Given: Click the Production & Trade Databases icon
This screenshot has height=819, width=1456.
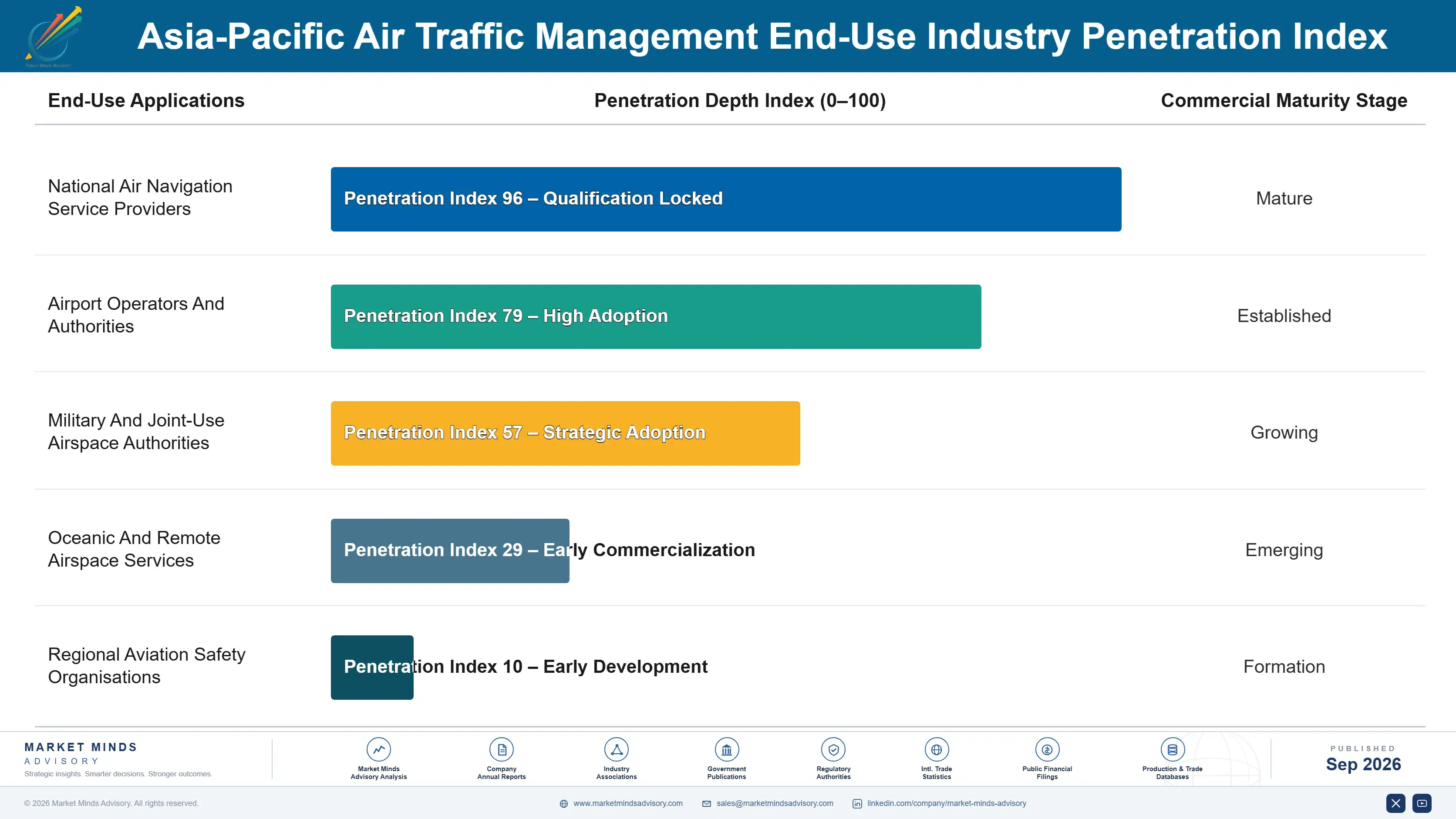Looking at the screenshot, I should [1173, 749].
